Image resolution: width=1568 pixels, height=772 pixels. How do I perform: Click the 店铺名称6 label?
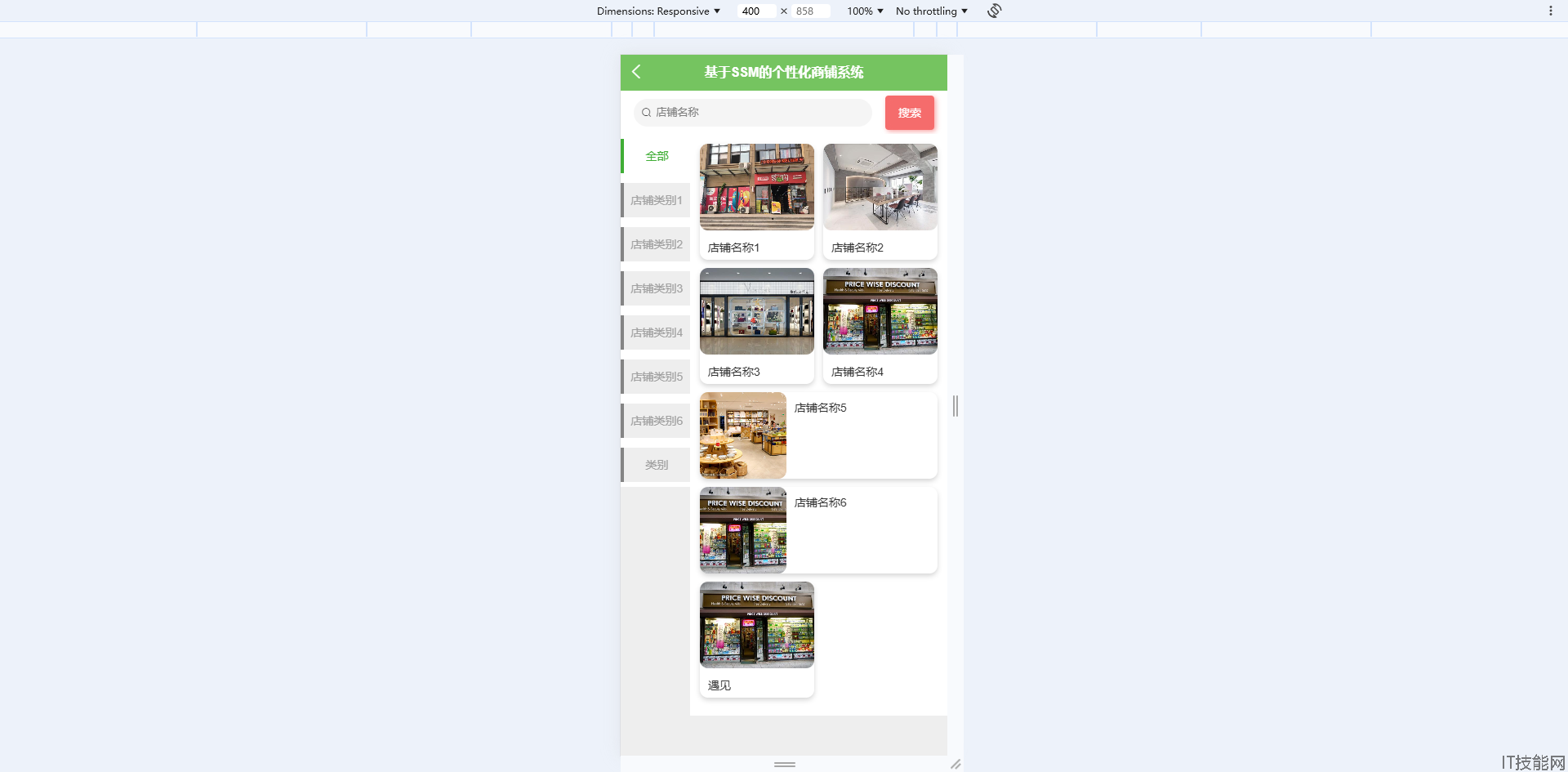[x=820, y=502]
